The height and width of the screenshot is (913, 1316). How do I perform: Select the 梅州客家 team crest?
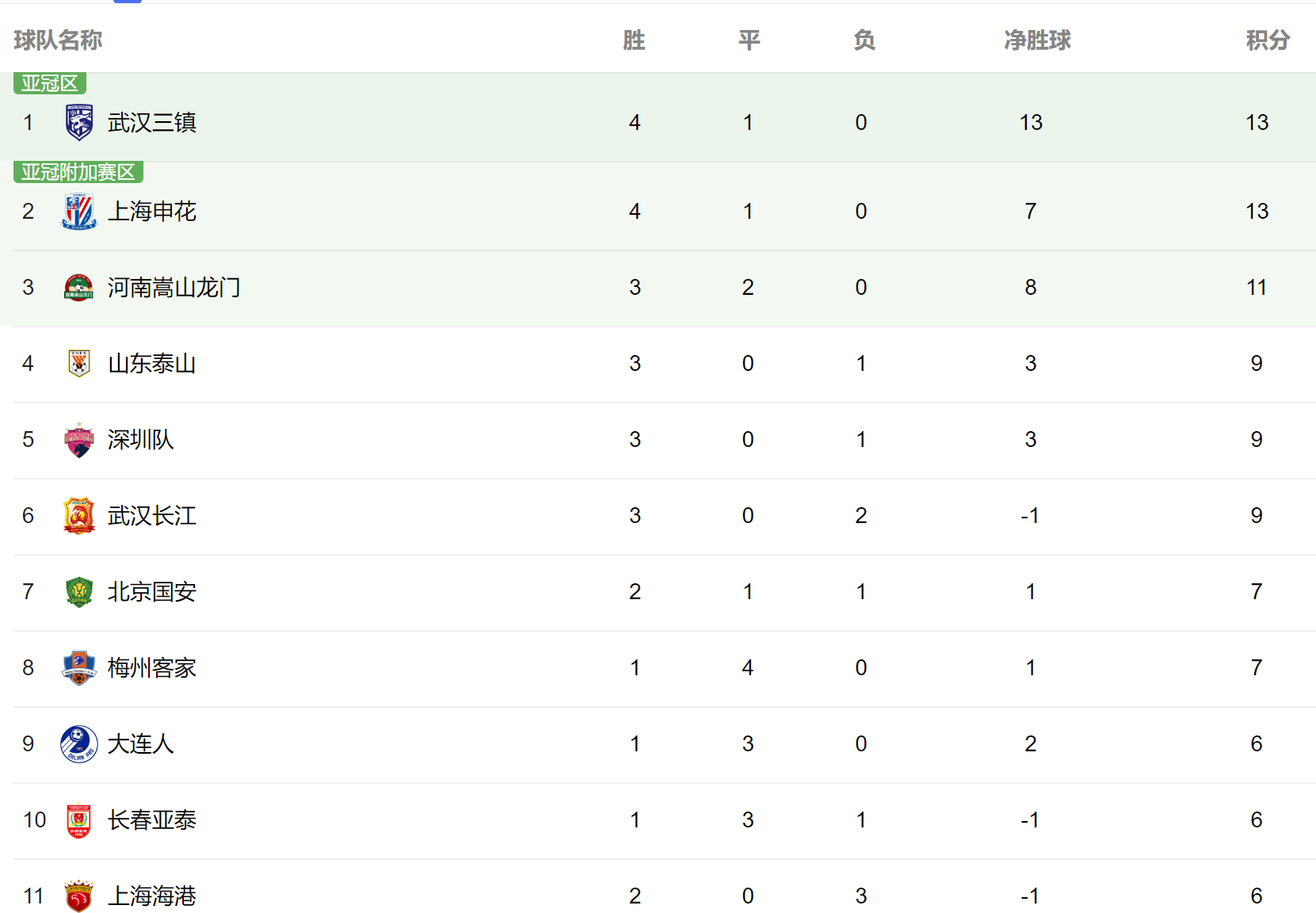point(79,668)
